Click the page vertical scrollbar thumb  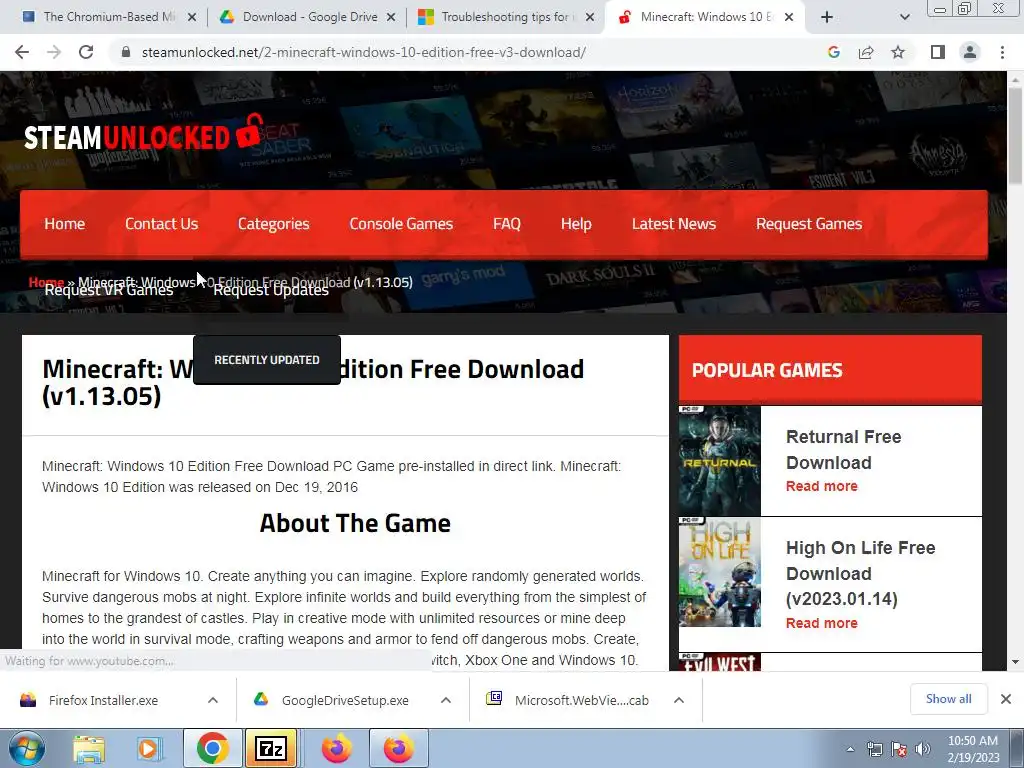click(x=1016, y=136)
